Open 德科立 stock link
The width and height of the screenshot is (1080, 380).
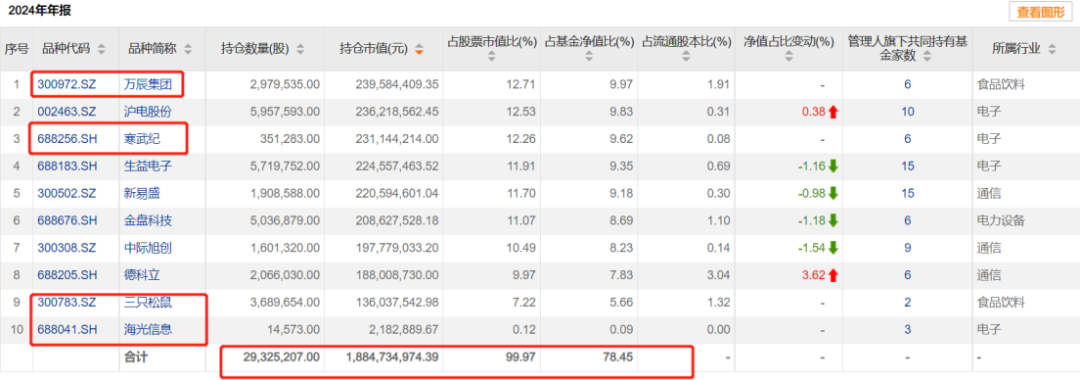(x=142, y=275)
